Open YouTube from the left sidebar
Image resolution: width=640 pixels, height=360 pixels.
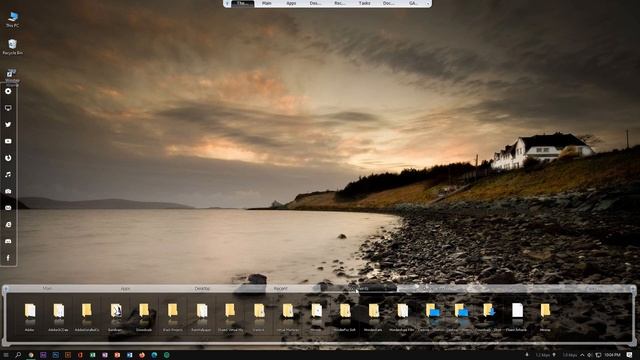pyautogui.click(x=8, y=141)
